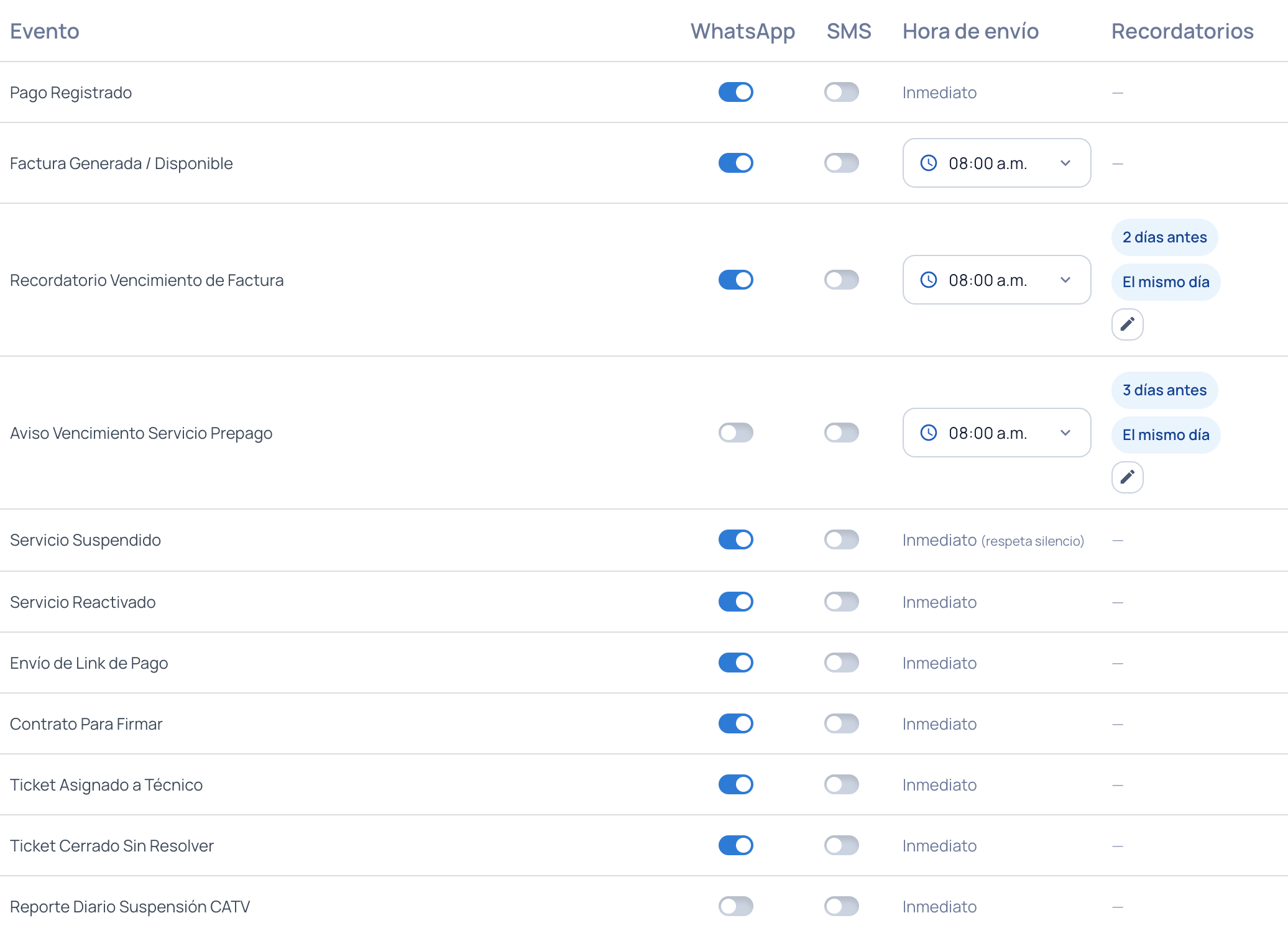Enable SMS for Factura Generada / Disponible
This screenshot has width=1288, height=936.
pos(841,163)
